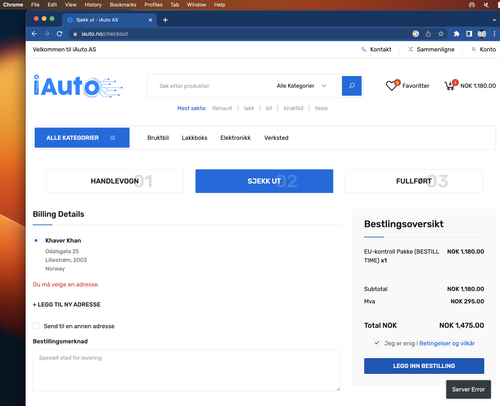Open the History menu in menu bar
Image resolution: width=500 pixels, height=406 pixels.
click(x=93, y=5)
